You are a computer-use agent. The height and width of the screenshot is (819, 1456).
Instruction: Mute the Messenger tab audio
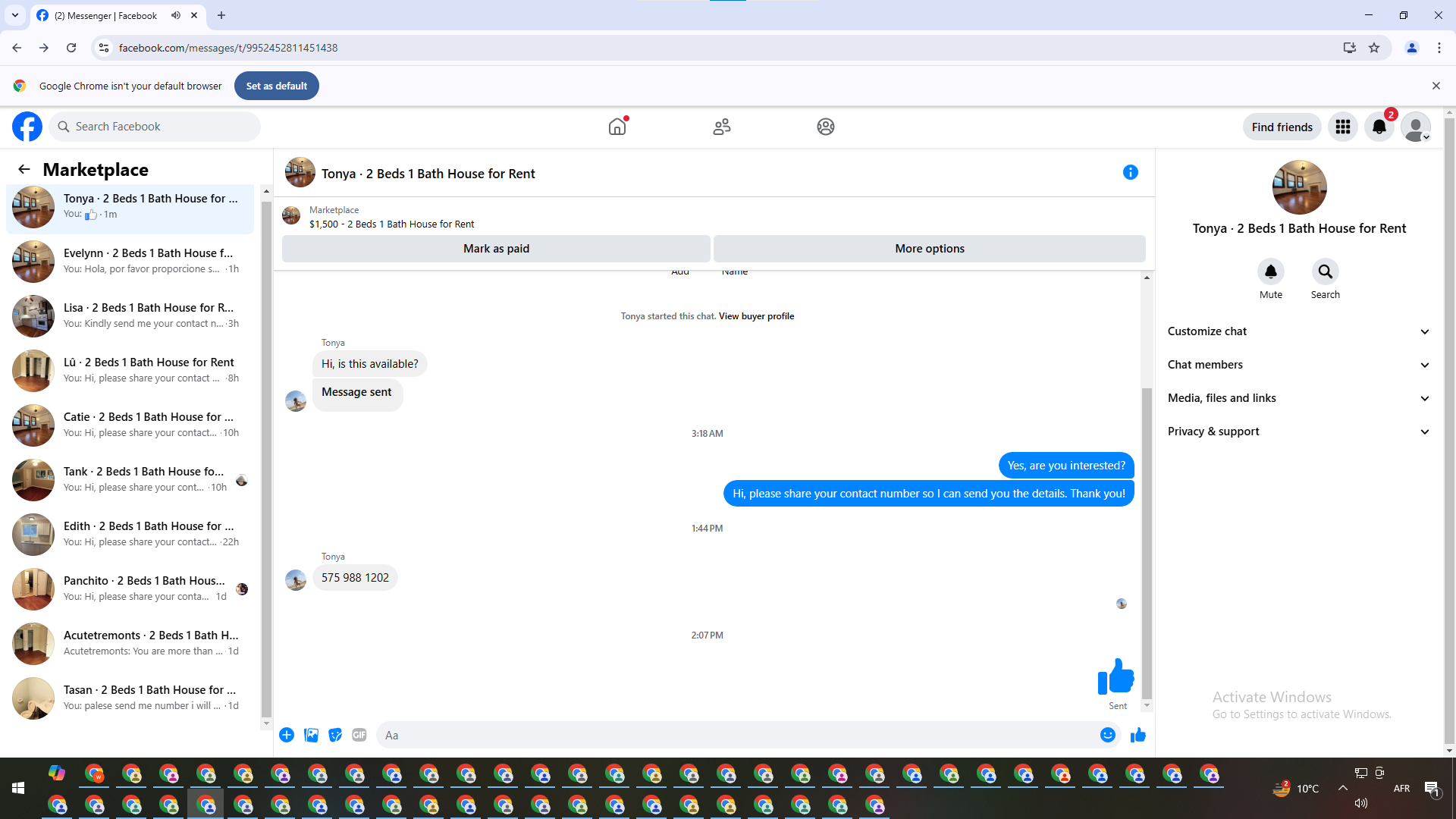tap(176, 15)
